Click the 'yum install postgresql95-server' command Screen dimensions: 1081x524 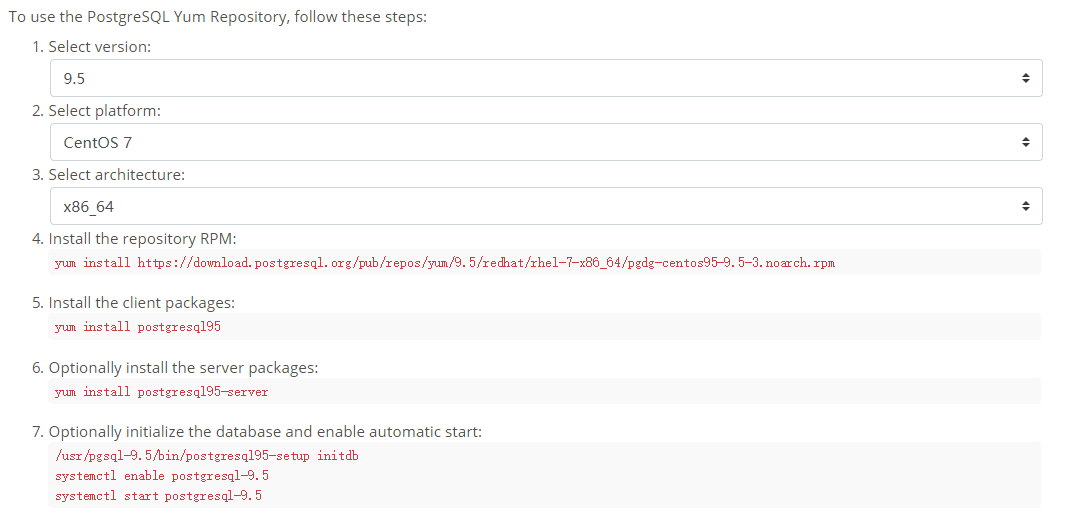coord(161,392)
